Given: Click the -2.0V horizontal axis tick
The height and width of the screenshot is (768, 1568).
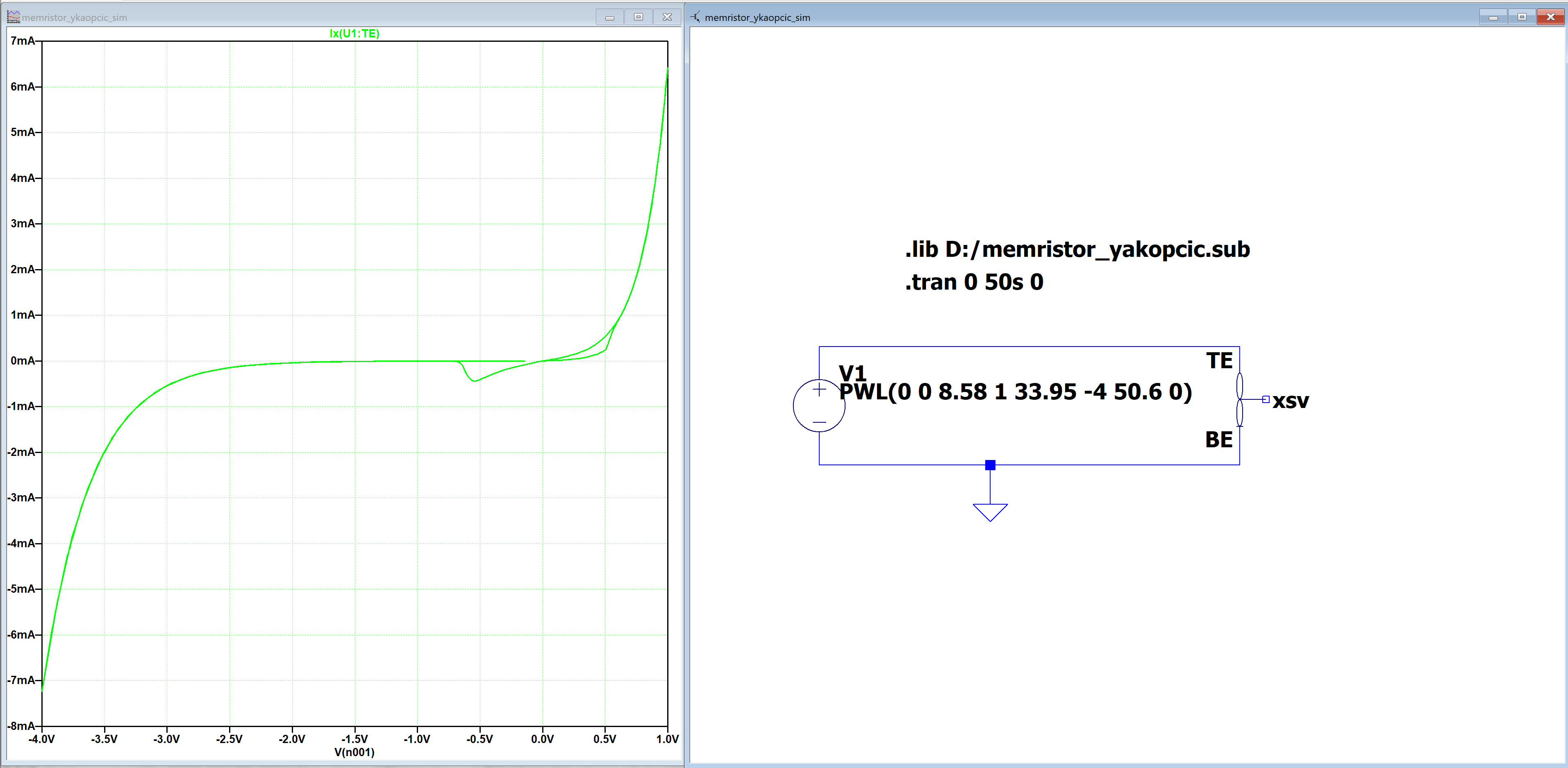Looking at the screenshot, I should 291,739.
